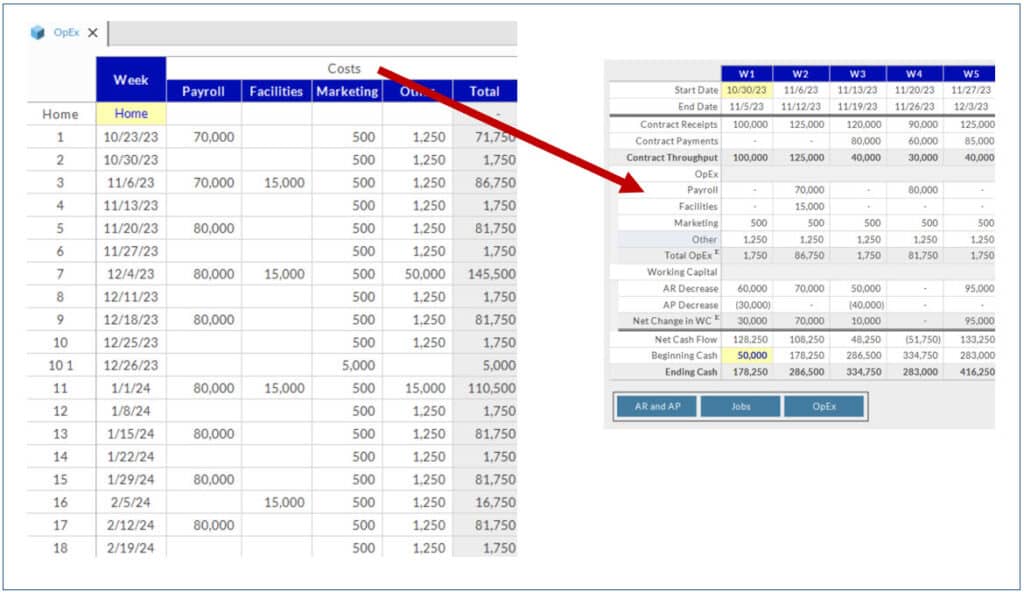Click the Total OpEx row label
Image resolution: width=1024 pixels, height=592 pixels.
pos(691,255)
